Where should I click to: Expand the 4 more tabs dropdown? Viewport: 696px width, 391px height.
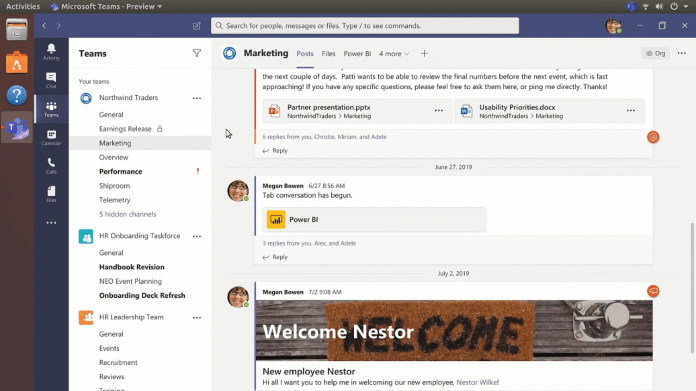pyautogui.click(x=394, y=54)
